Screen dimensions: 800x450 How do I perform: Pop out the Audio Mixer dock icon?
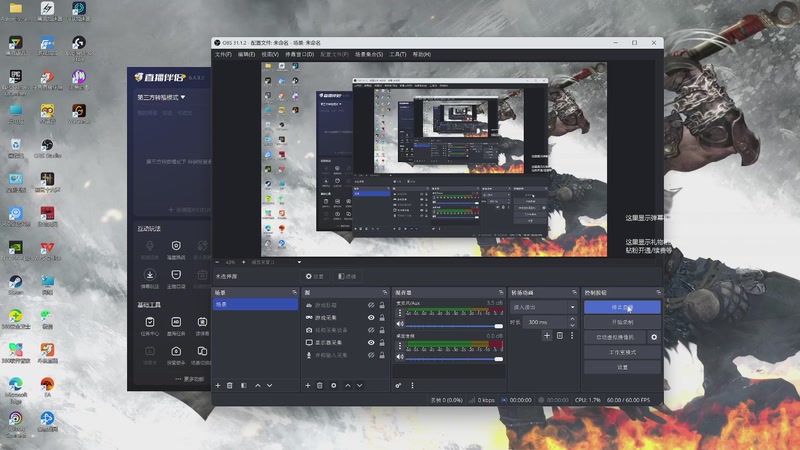(501, 292)
